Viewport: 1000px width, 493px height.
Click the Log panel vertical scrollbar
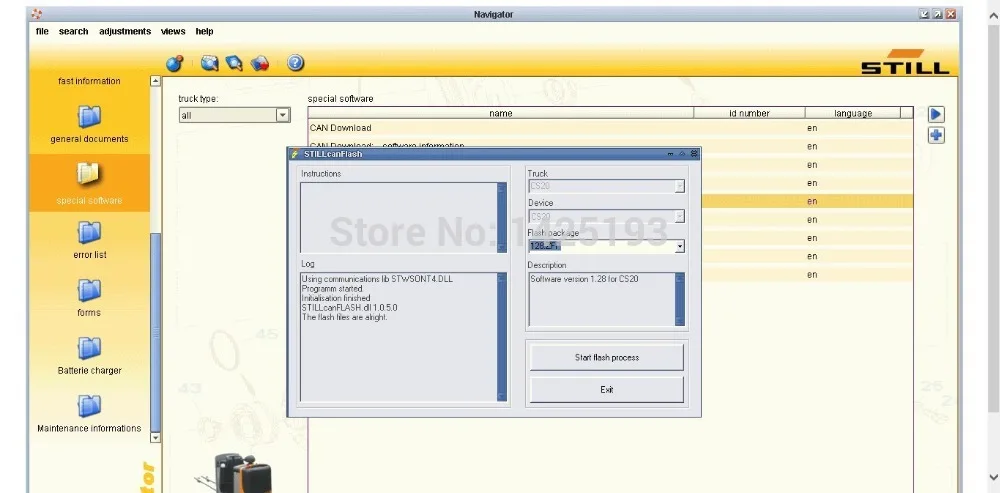click(x=502, y=337)
